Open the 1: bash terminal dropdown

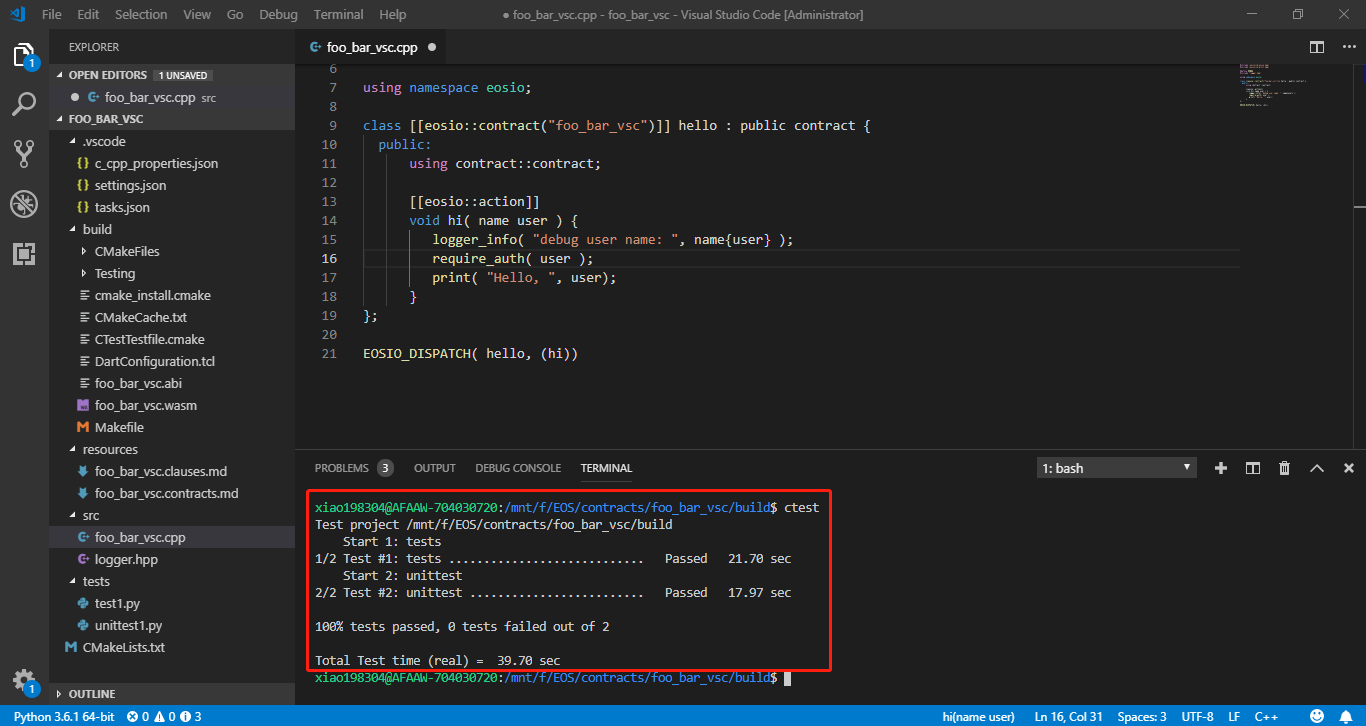tap(1116, 468)
